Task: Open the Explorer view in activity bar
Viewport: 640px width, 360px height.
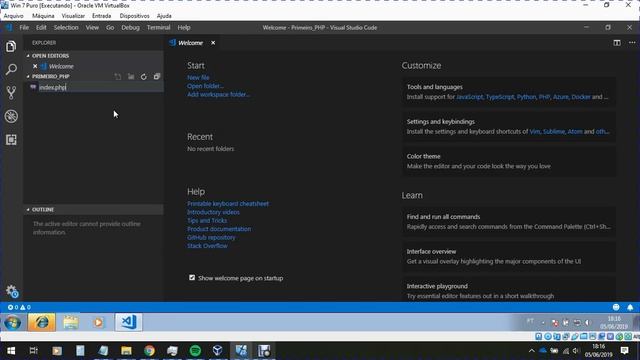Action: (x=11, y=46)
